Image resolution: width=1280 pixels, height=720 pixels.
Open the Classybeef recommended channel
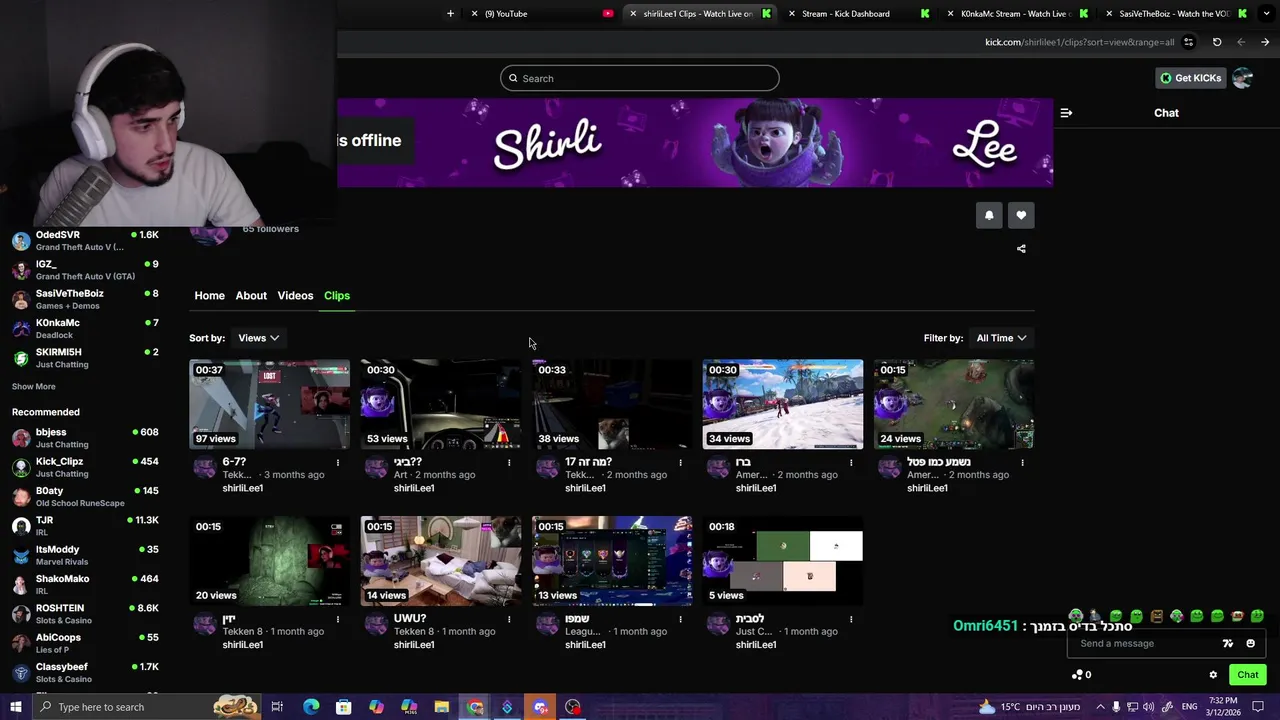tap(85, 672)
